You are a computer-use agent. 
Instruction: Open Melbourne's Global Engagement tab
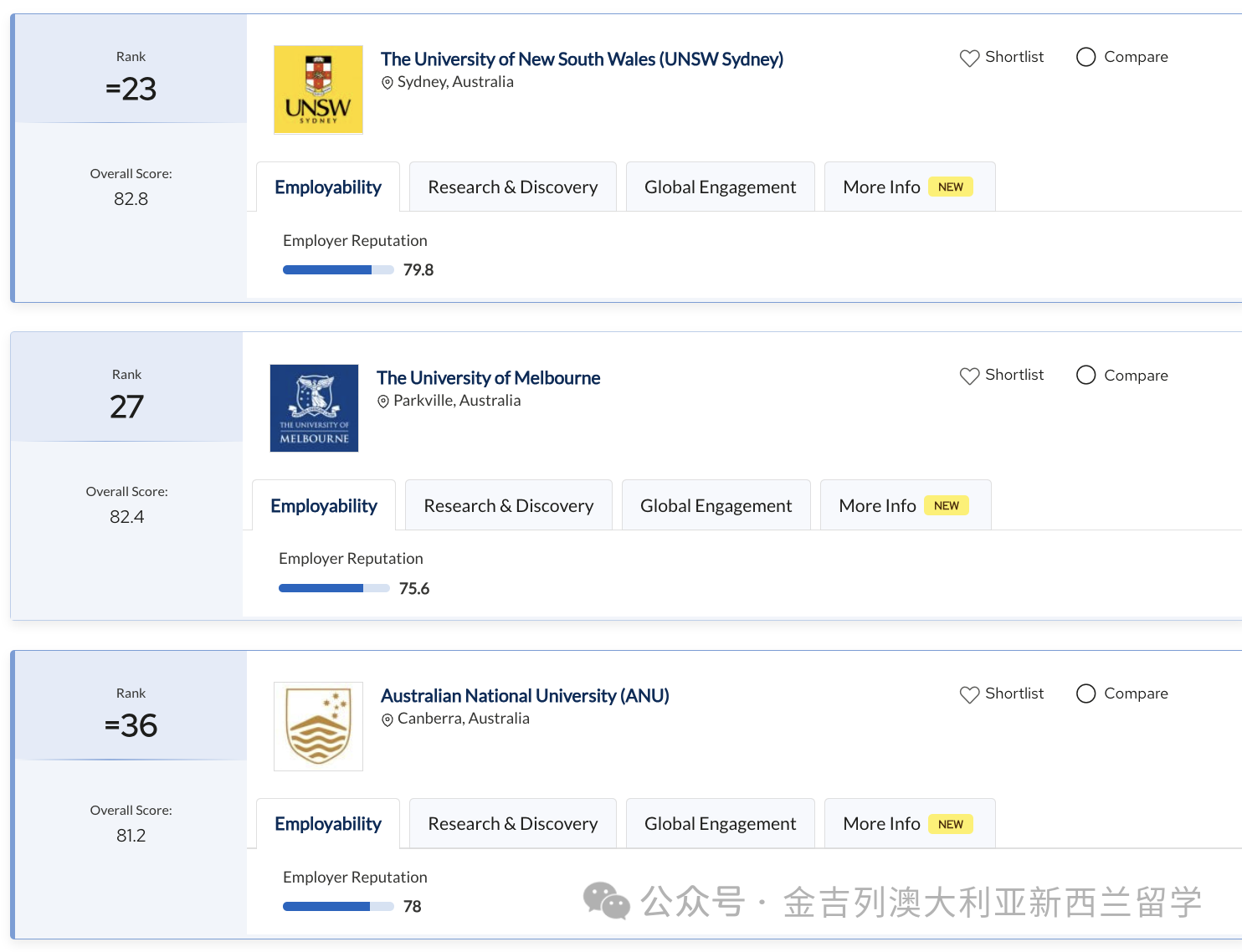716,505
